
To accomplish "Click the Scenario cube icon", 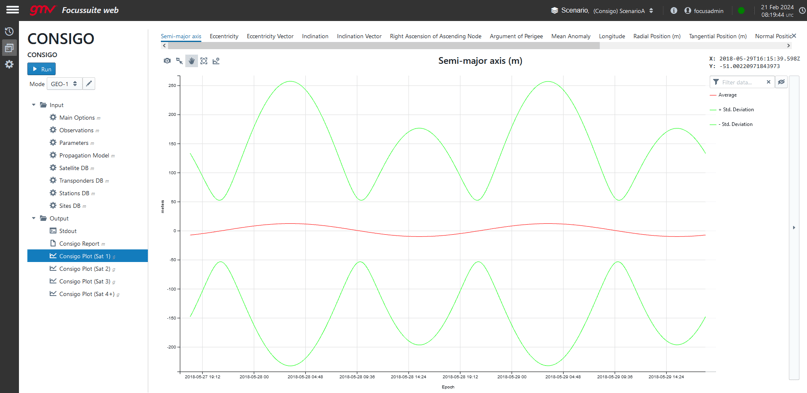I will [x=554, y=10].
